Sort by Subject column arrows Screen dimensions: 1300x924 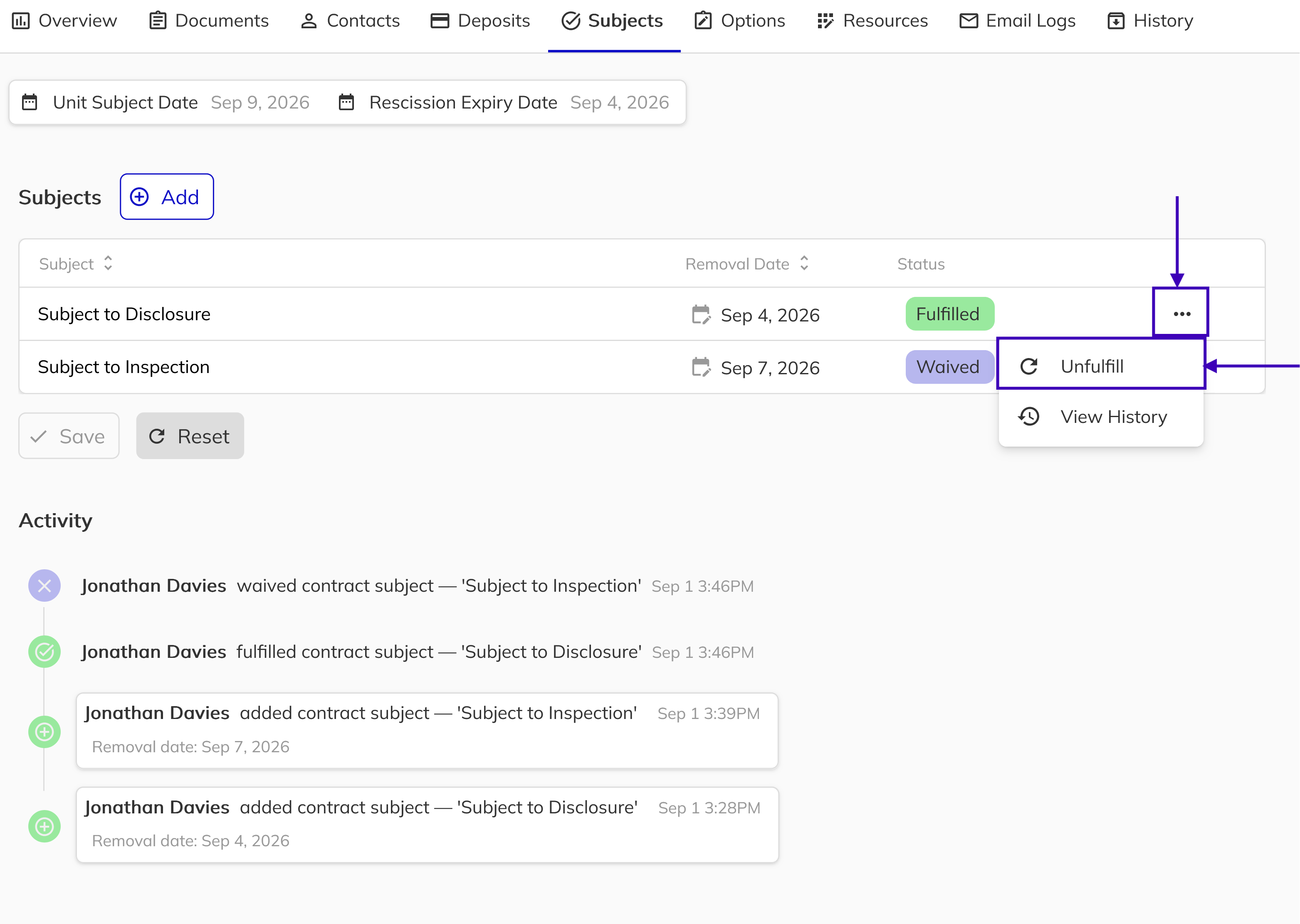tap(108, 263)
